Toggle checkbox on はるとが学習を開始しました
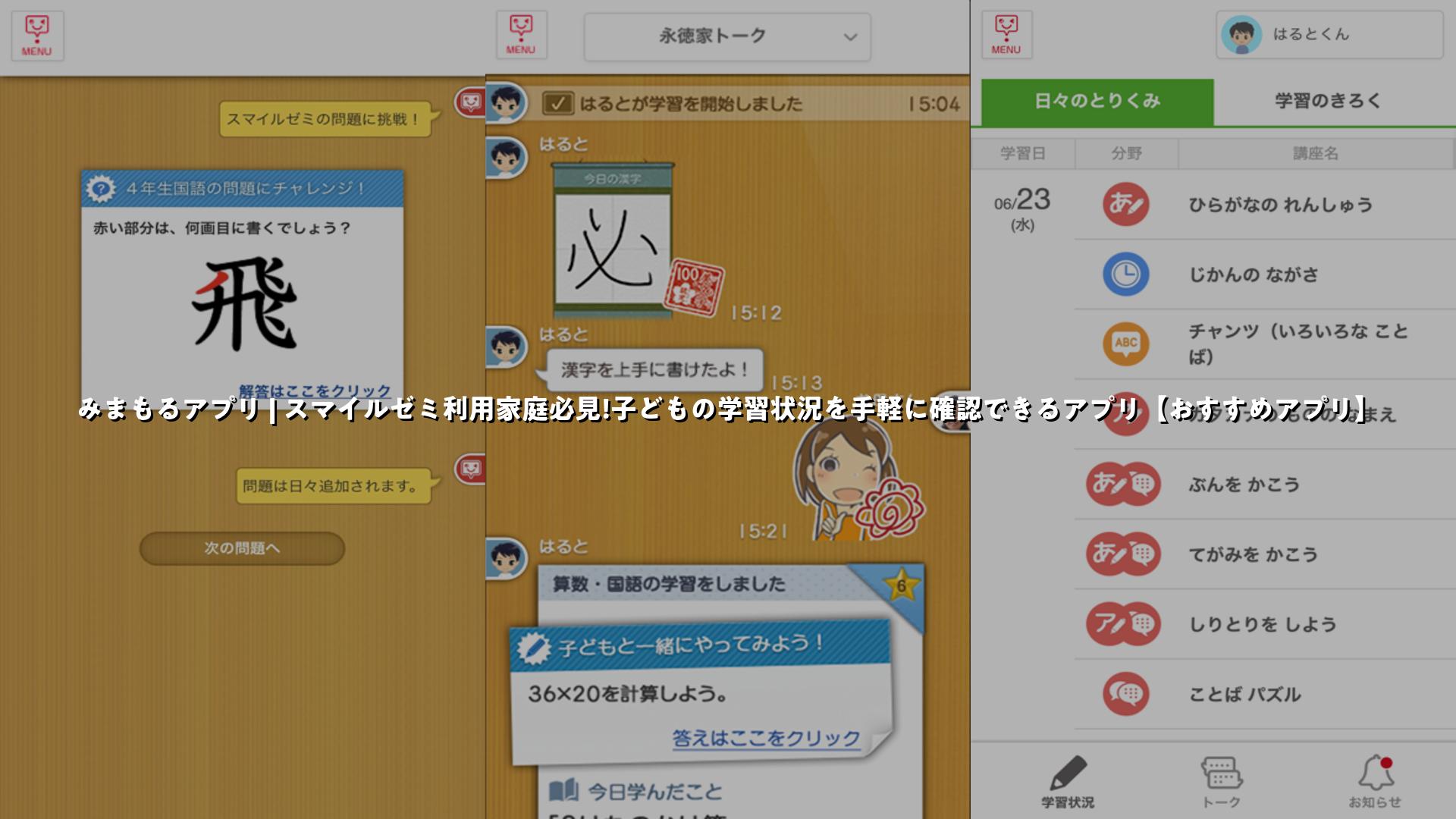The height and width of the screenshot is (819, 1456). [557, 104]
